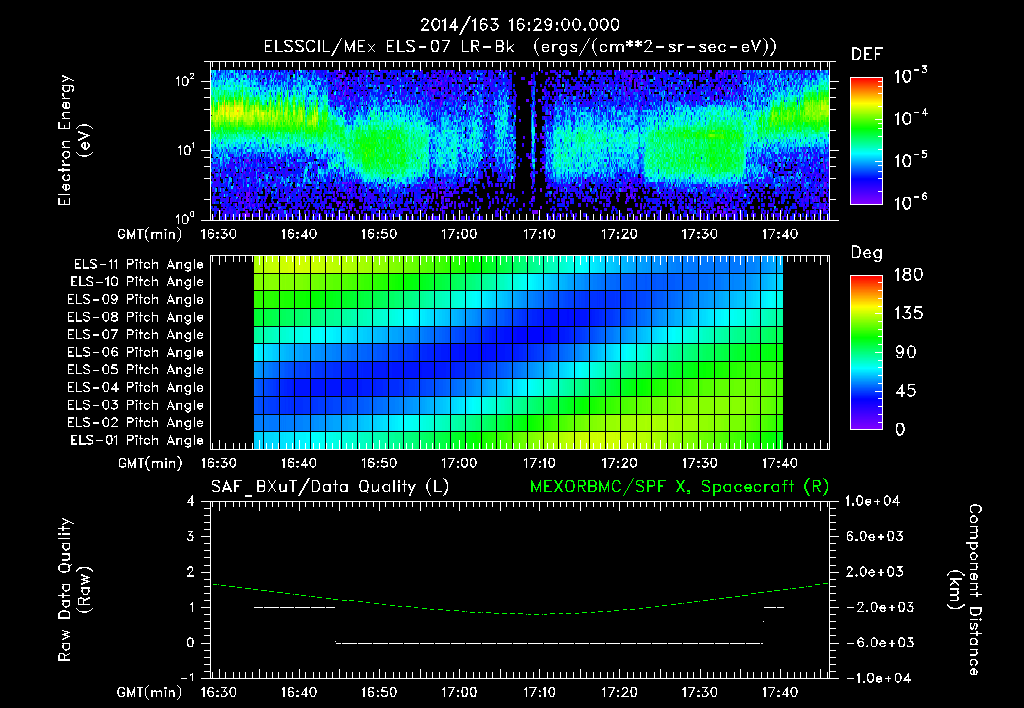Click the Raw Data Quality axis label
The height and width of the screenshot is (708, 1024).
(74, 589)
